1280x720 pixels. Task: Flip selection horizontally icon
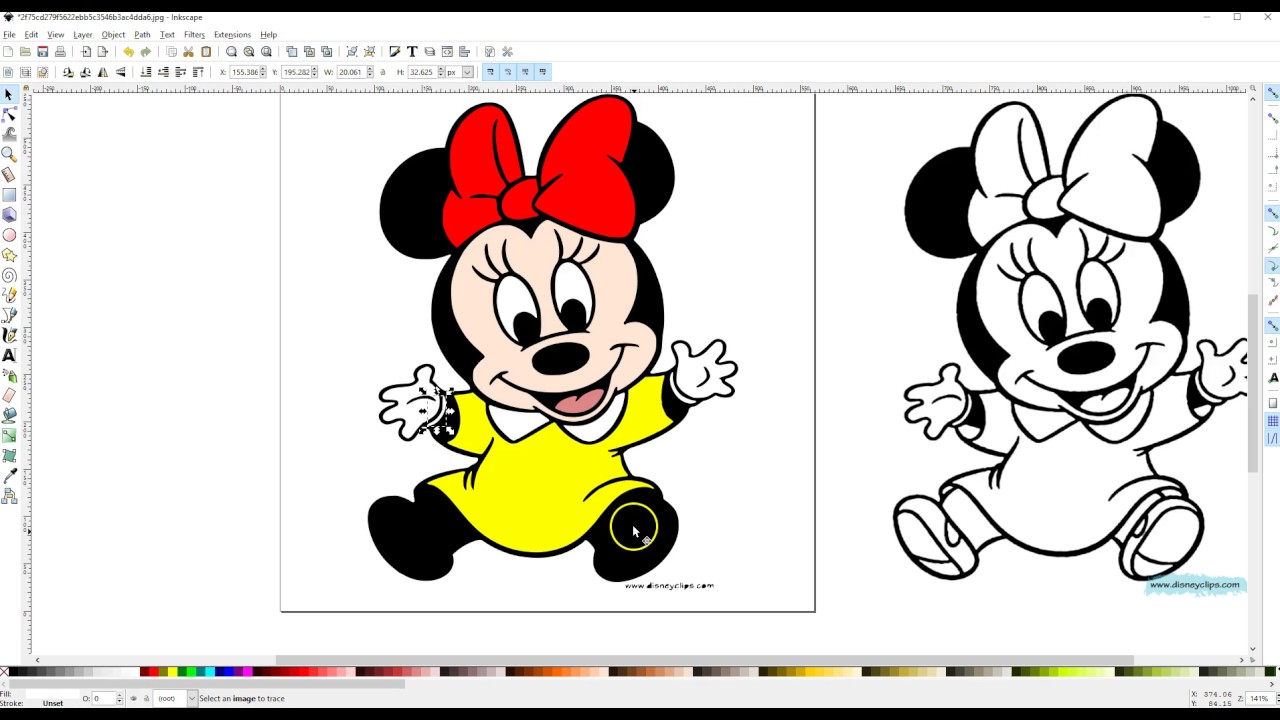click(x=102, y=72)
